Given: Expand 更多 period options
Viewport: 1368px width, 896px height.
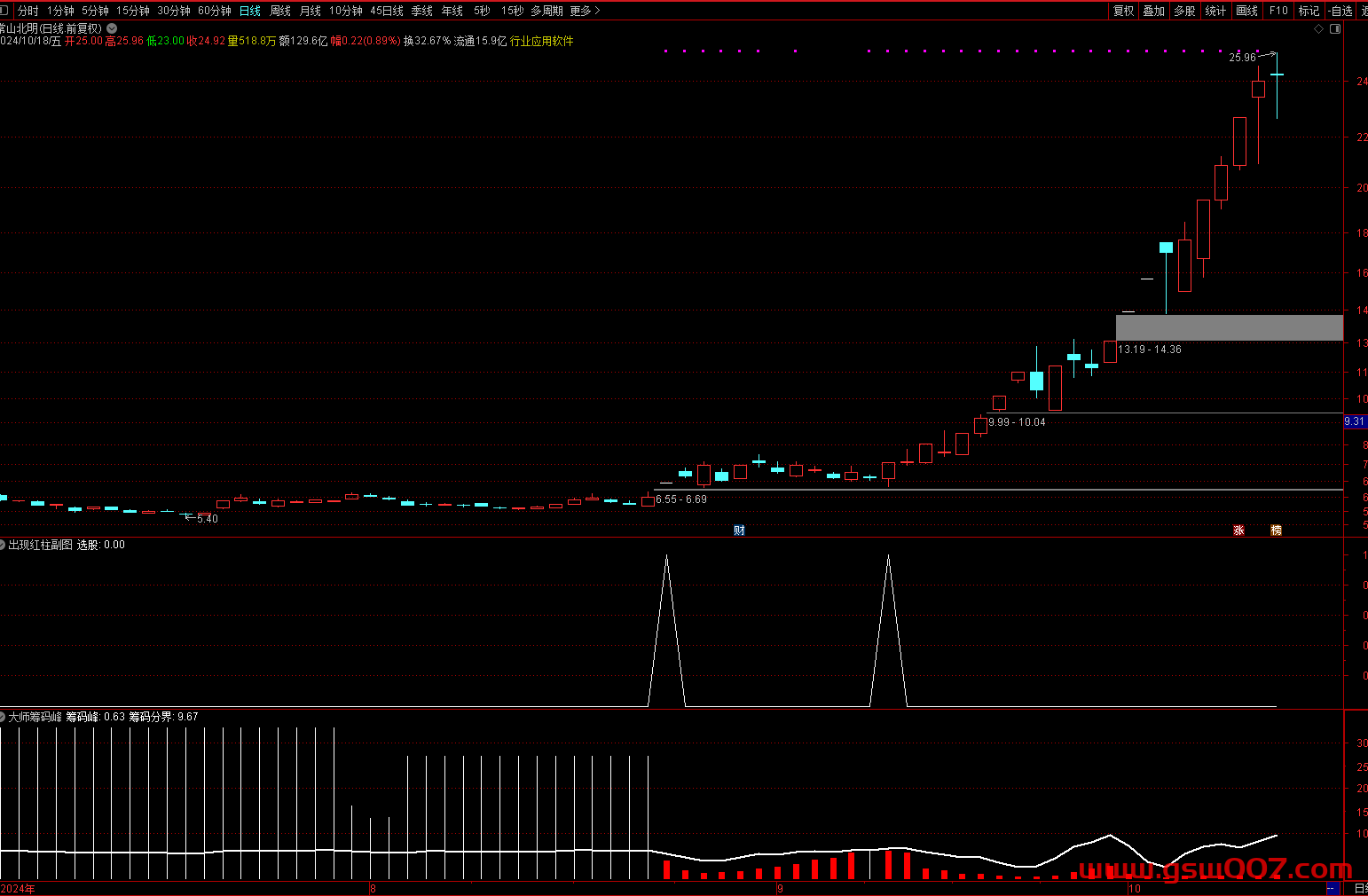Looking at the screenshot, I should pyautogui.click(x=585, y=11).
